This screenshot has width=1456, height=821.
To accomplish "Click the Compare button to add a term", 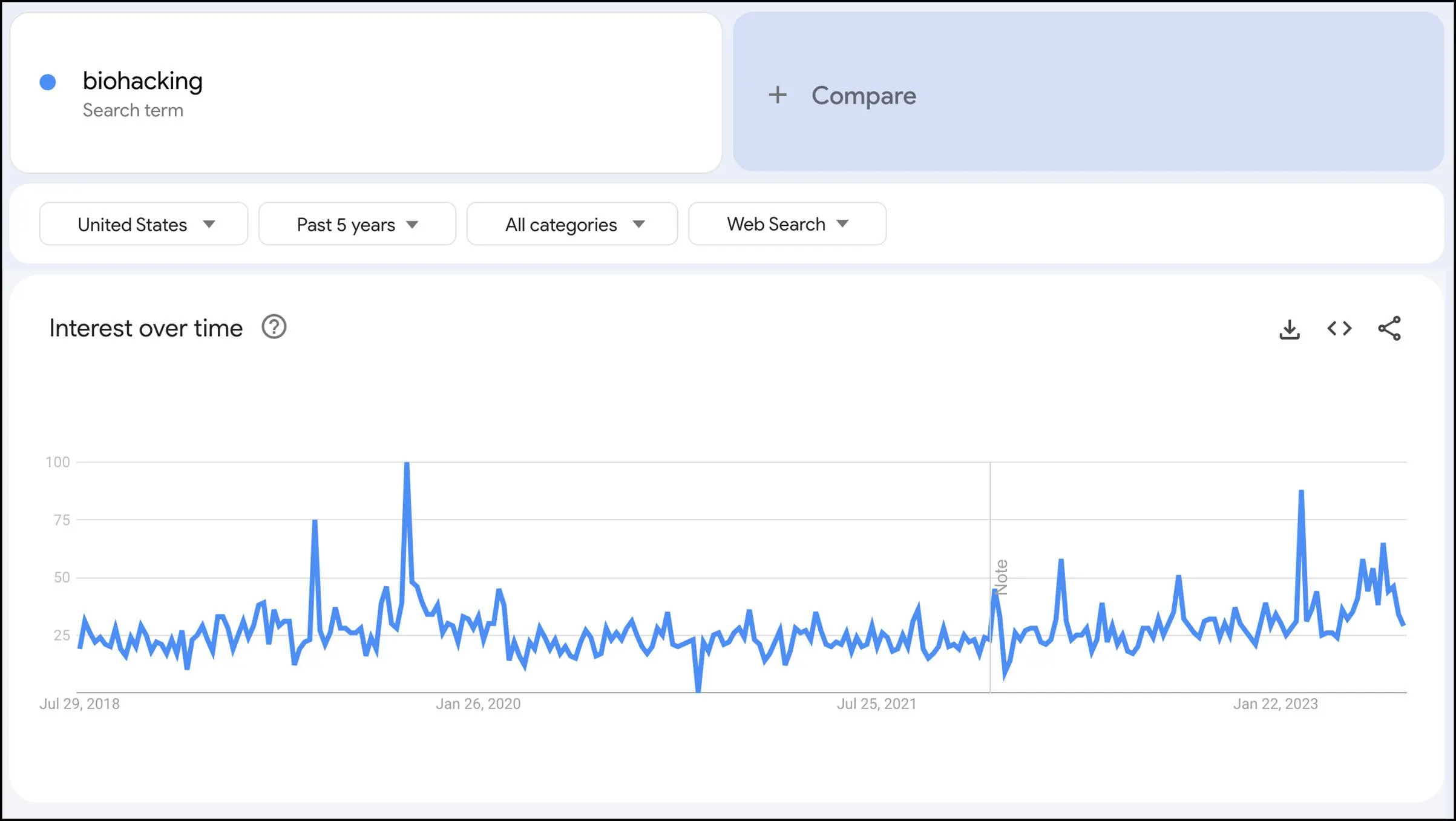I will pyautogui.click(x=864, y=95).
